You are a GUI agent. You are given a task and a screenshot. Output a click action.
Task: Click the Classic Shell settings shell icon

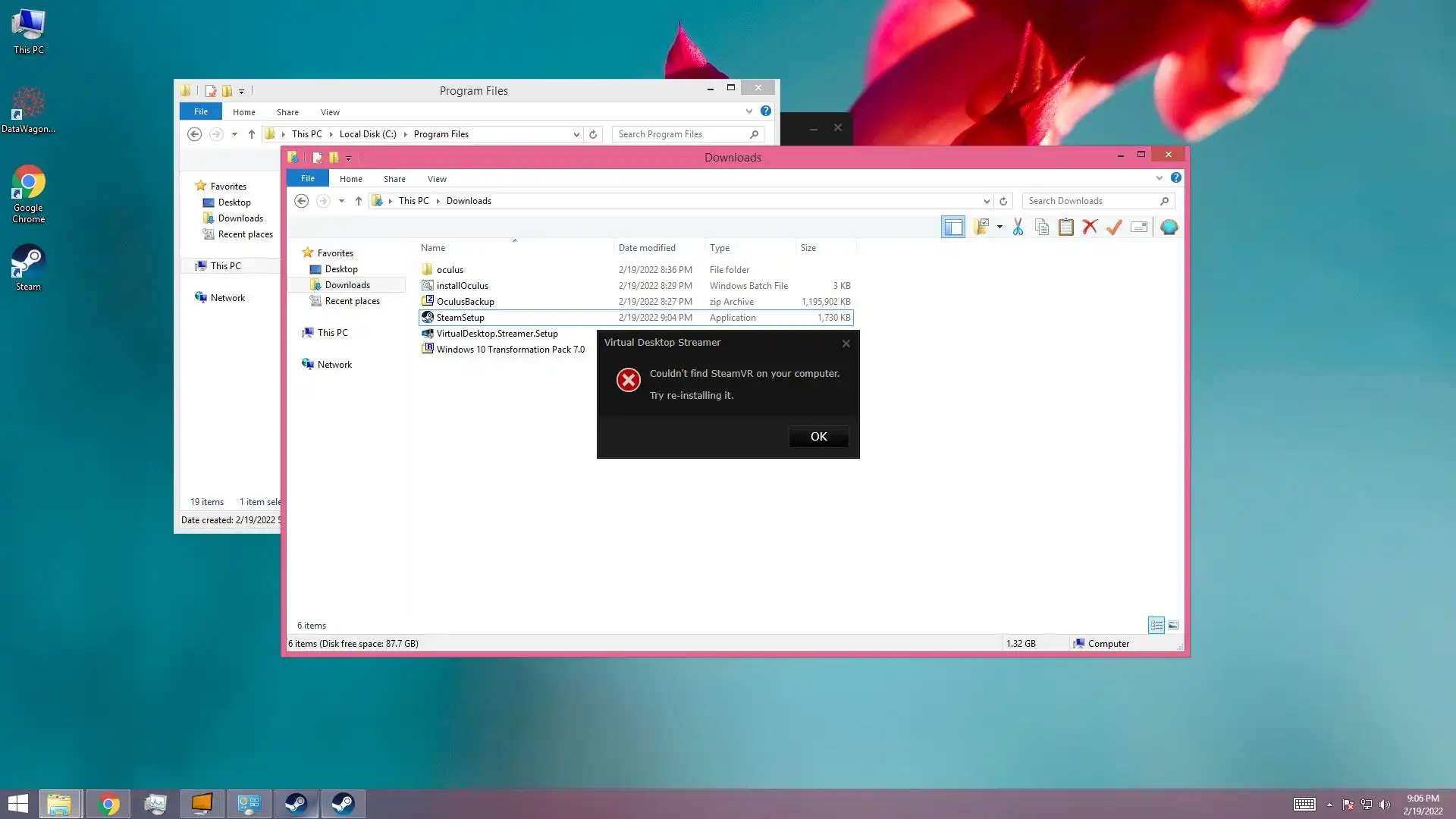(x=1169, y=227)
